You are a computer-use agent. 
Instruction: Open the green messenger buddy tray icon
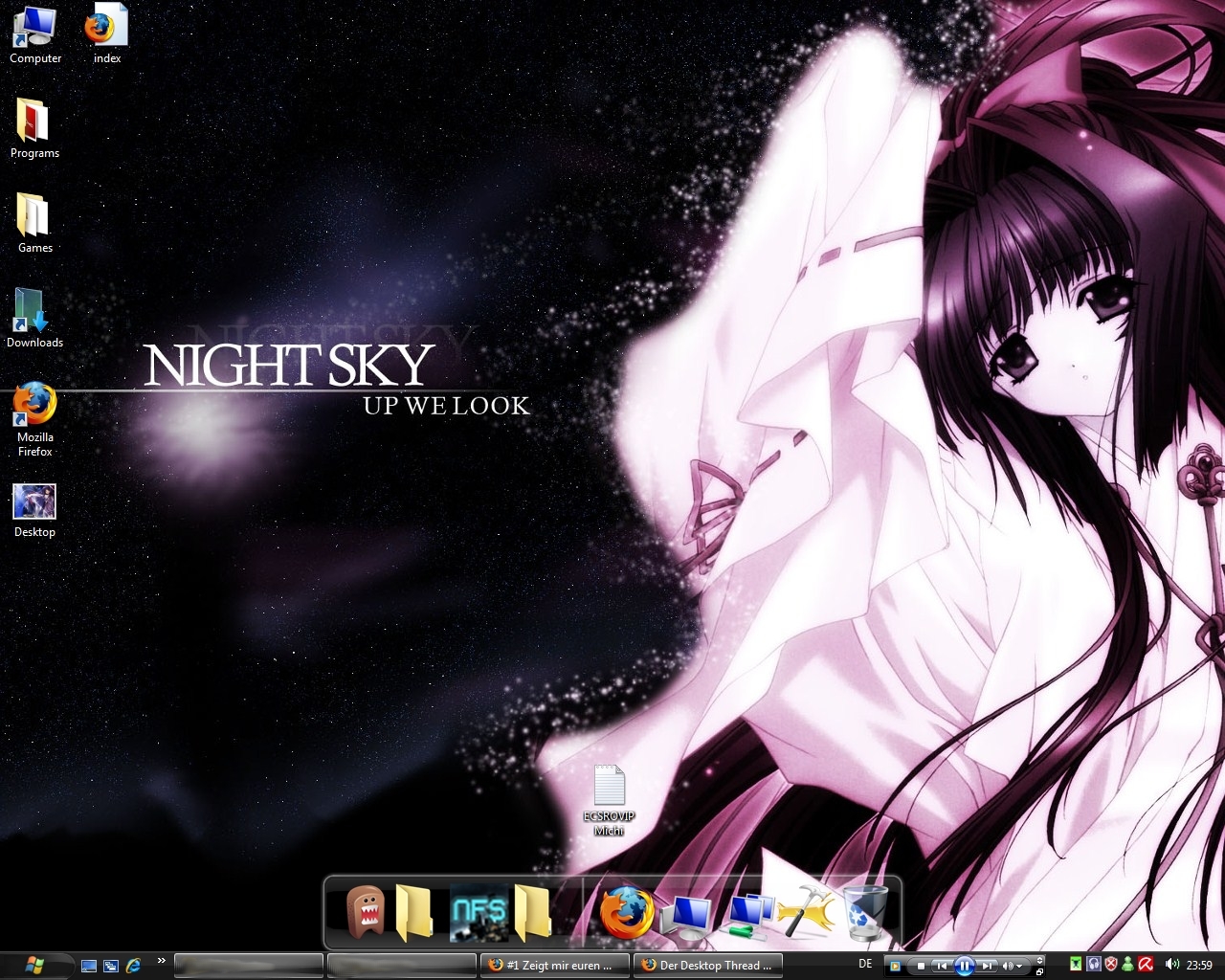pyautogui.click(x=1128, y=965)
